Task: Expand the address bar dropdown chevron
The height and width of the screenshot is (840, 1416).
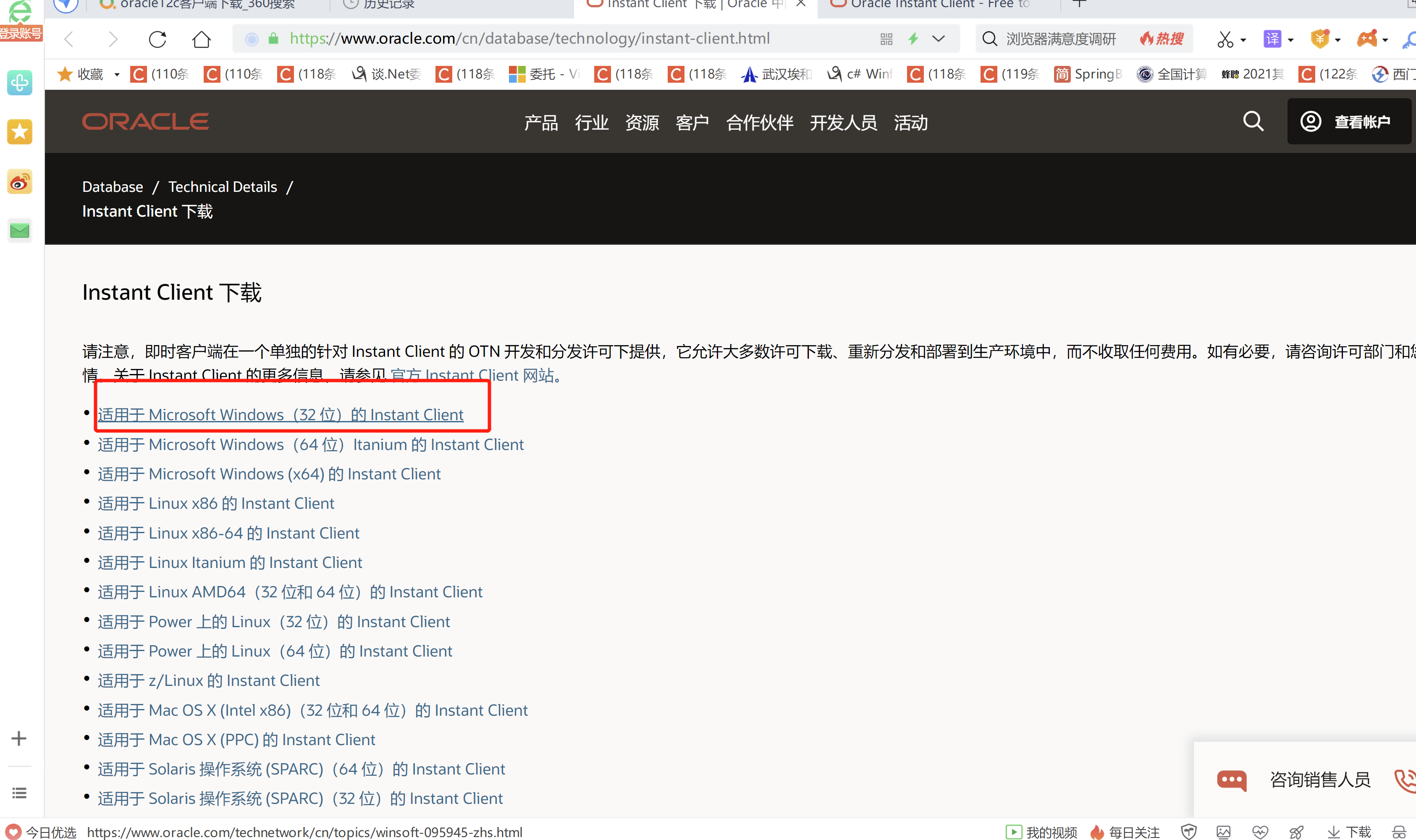Action: click(938, 39)
